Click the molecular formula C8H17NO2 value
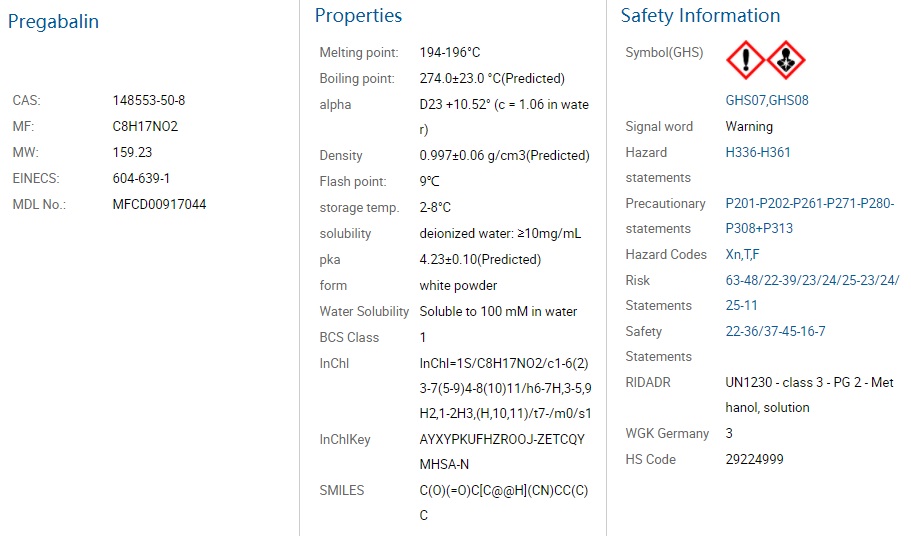911x536 pixels. point(145,126)
